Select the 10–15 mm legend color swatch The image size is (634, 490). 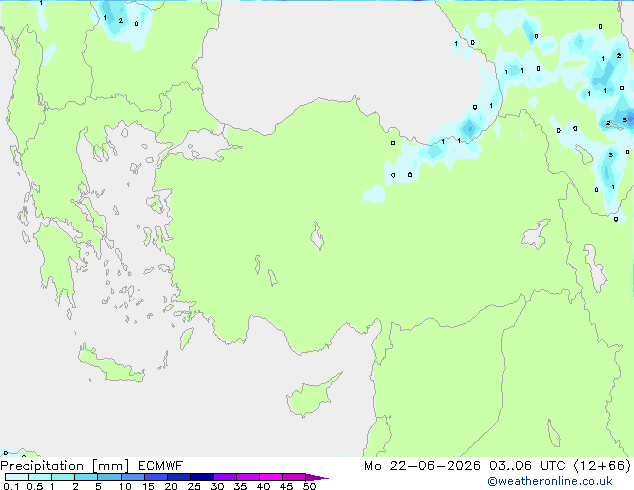[x=132, y=477]
